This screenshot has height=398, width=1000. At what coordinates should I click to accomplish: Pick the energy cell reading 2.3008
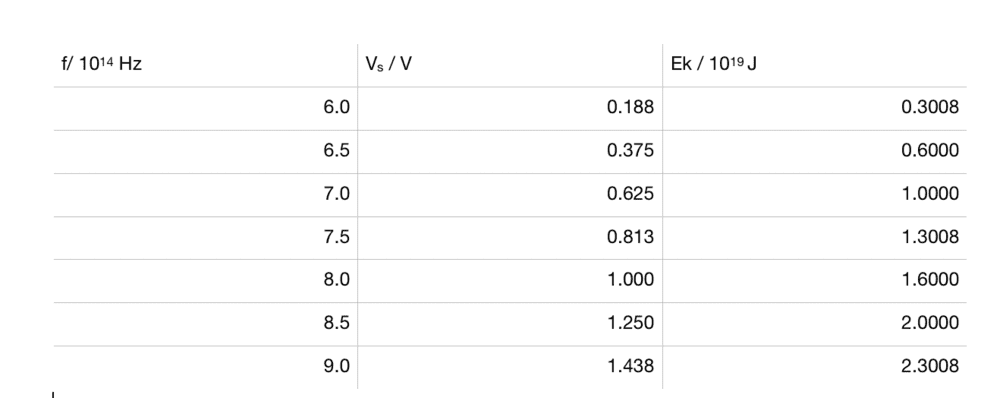click(815, 367)
